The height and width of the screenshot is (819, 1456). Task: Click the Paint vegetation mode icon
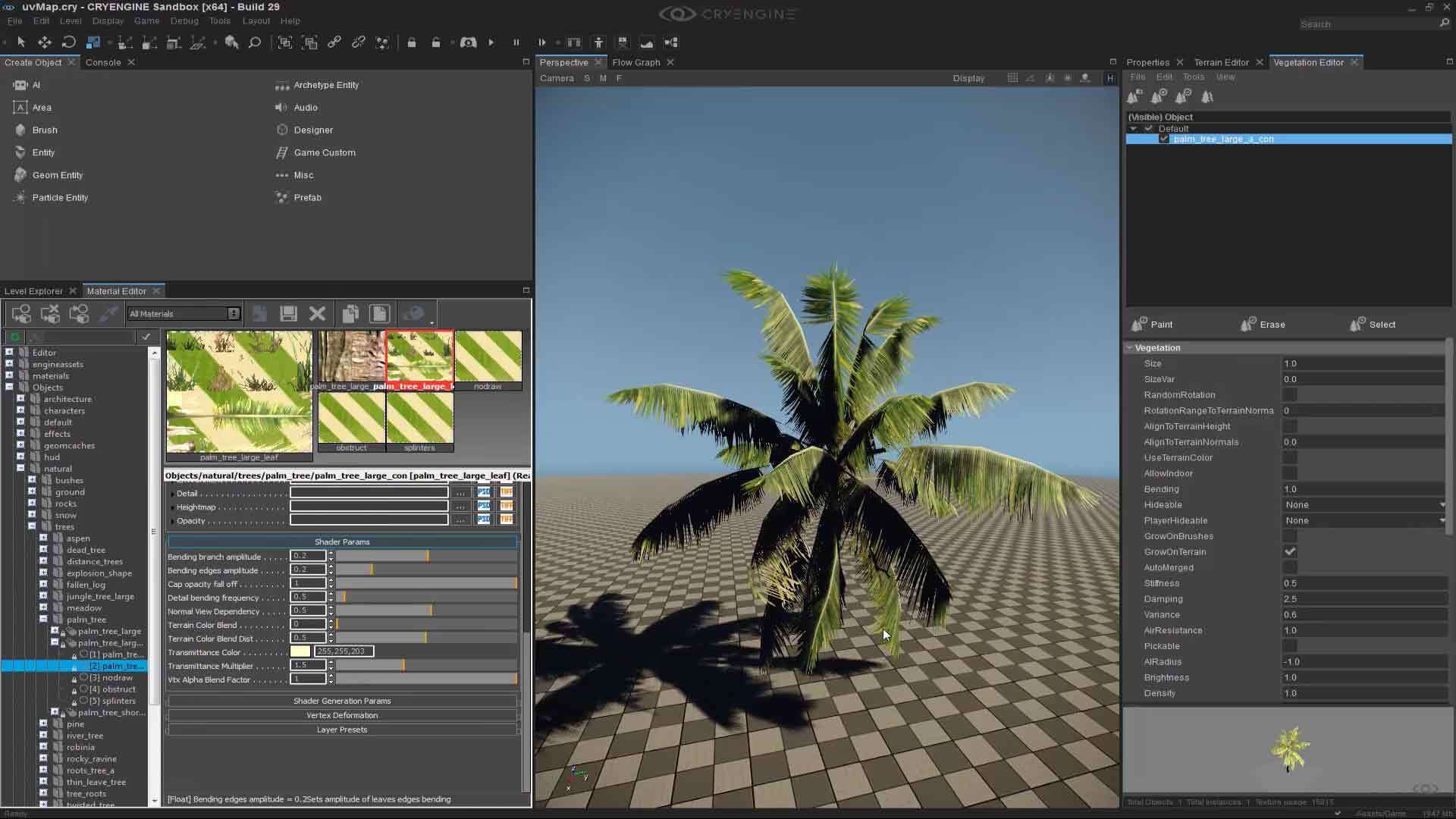click(1137, 324)
